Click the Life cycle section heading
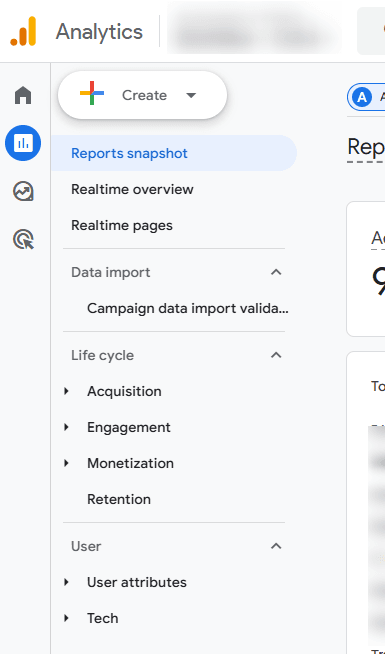 (x=103, y=355)
